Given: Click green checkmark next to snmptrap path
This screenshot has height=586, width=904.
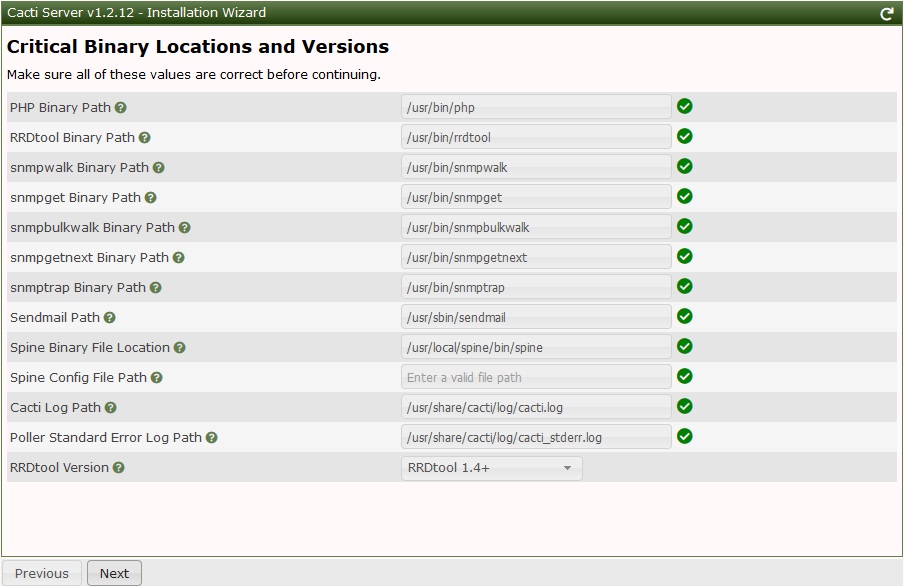Looking at the screenshot, I should tap(684, 286).
